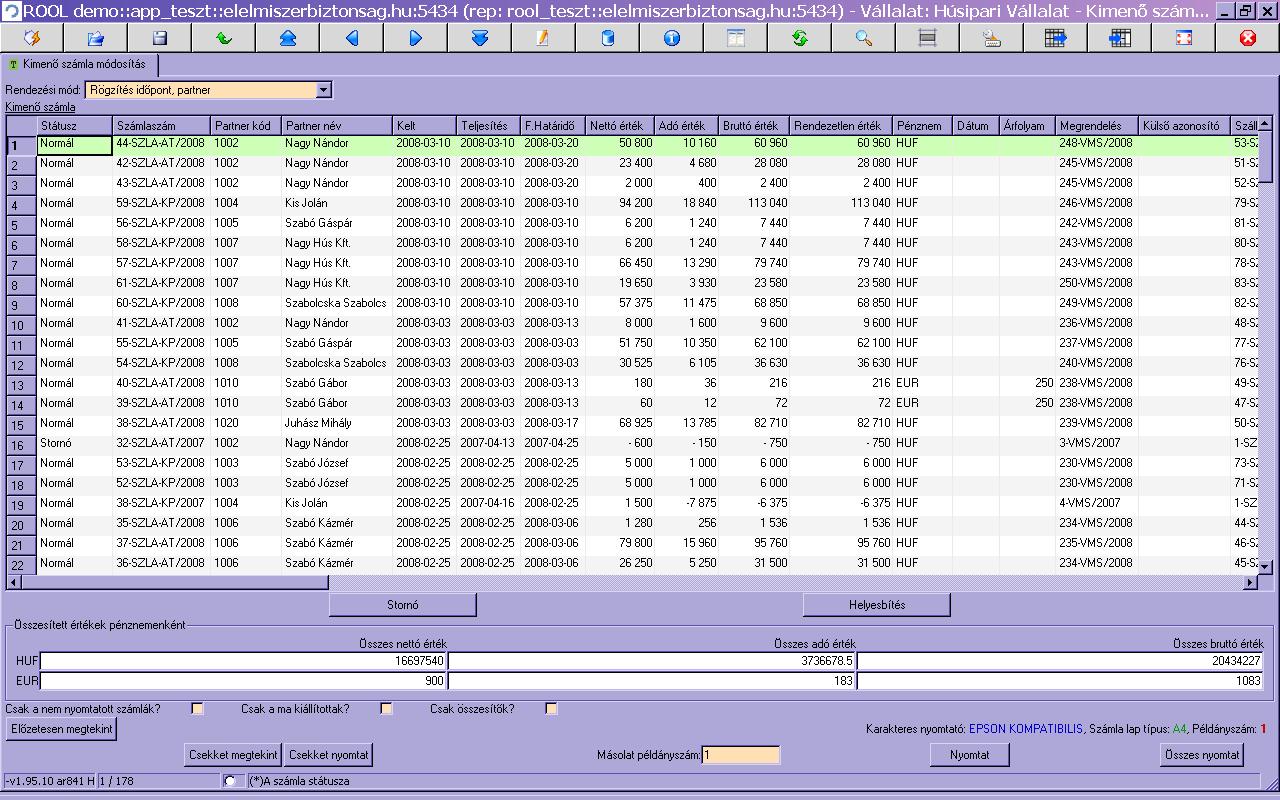Click the 'Összes nyomtat' button
Image resolution: width=1280 pixels, height=800 pixels.
click(x=1203, y=755)
